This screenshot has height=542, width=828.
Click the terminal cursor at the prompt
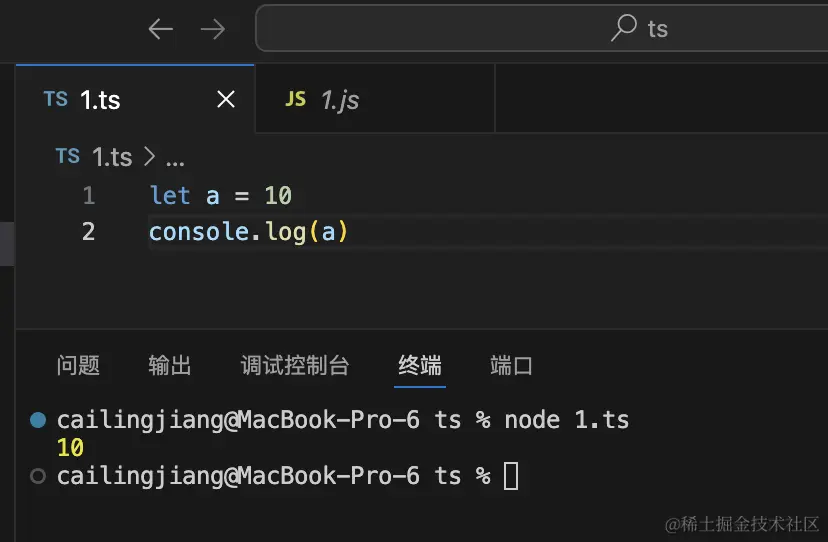click(511, 476)
